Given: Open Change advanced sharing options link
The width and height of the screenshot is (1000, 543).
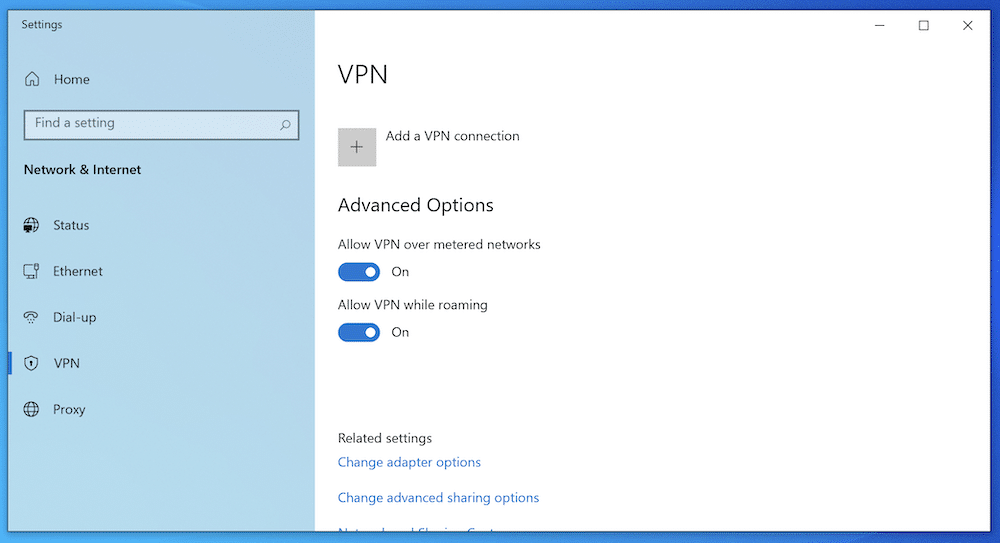Looking at the screenshot, I should coord(438,498).
